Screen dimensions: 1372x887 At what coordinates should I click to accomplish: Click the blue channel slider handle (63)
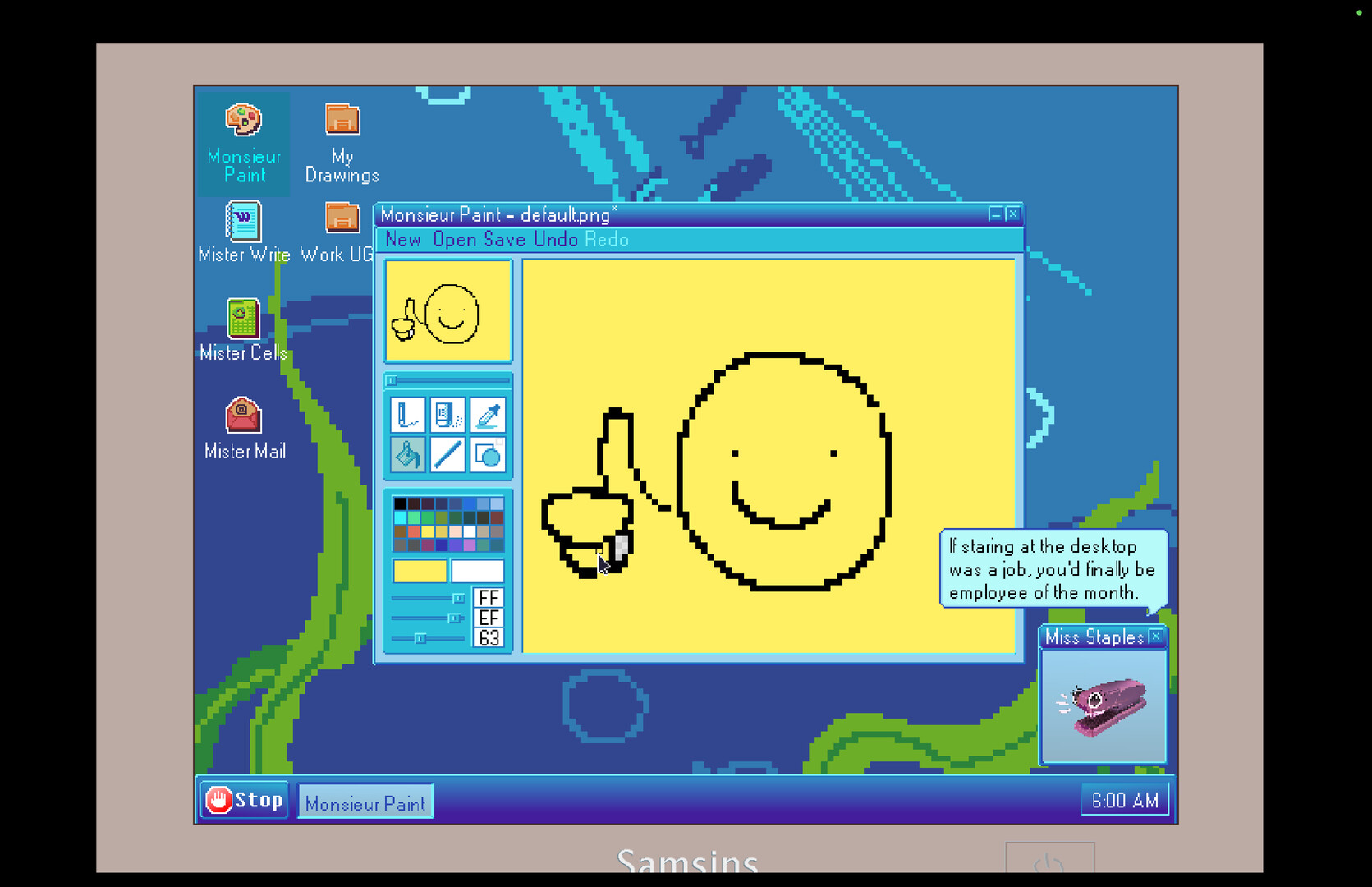420,638
